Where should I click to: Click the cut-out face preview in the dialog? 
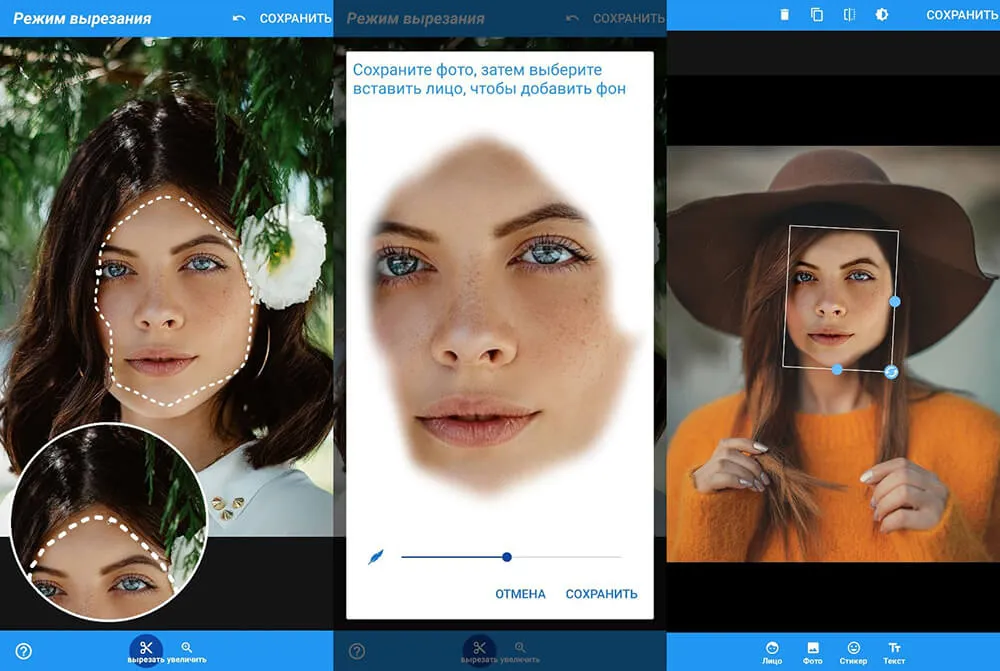point(501,316)
